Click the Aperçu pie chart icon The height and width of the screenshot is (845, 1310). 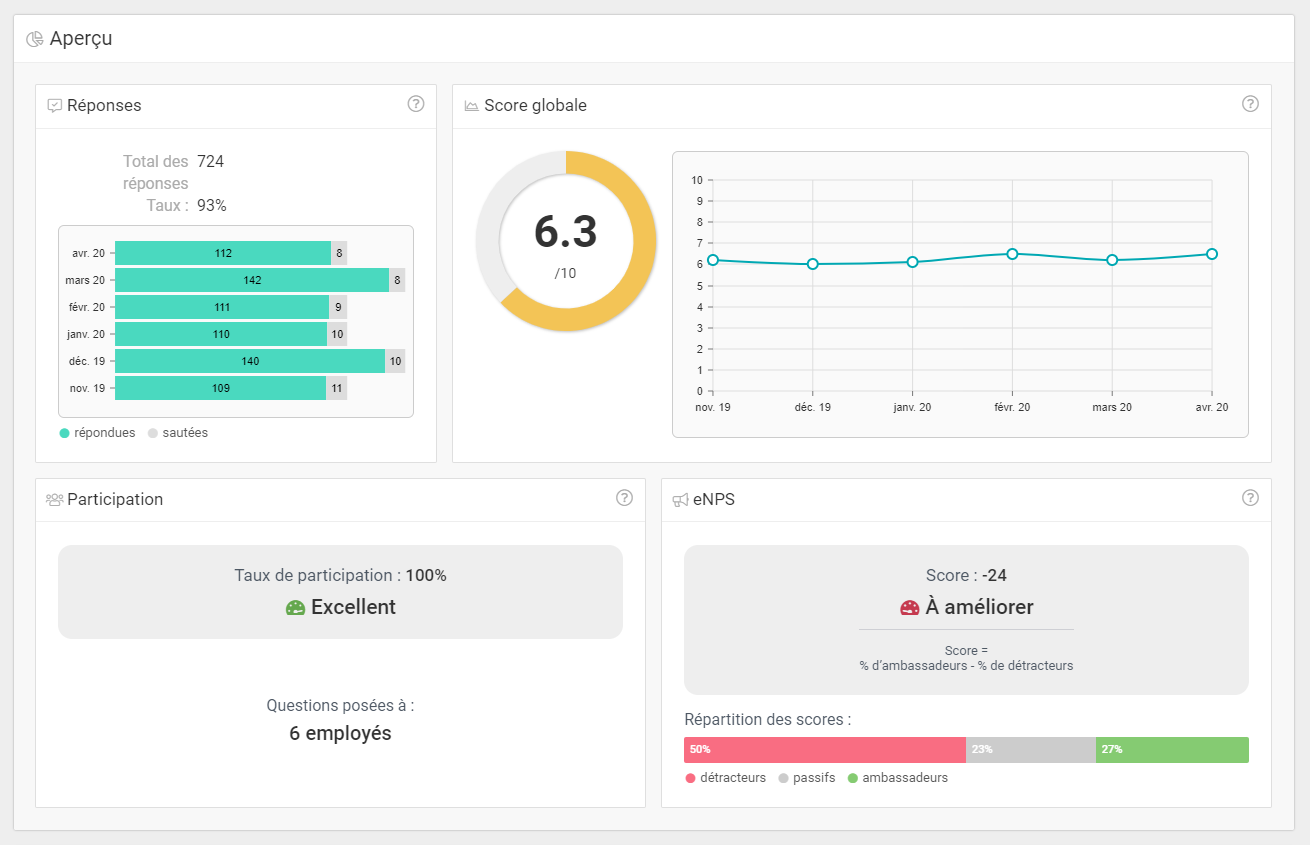pos(35,39)
